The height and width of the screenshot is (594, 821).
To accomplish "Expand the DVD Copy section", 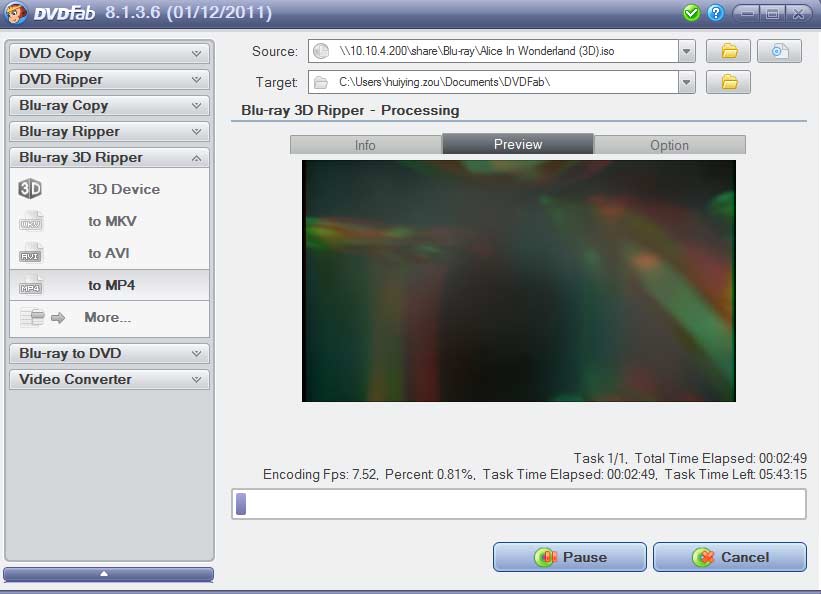I will [109, 53].
